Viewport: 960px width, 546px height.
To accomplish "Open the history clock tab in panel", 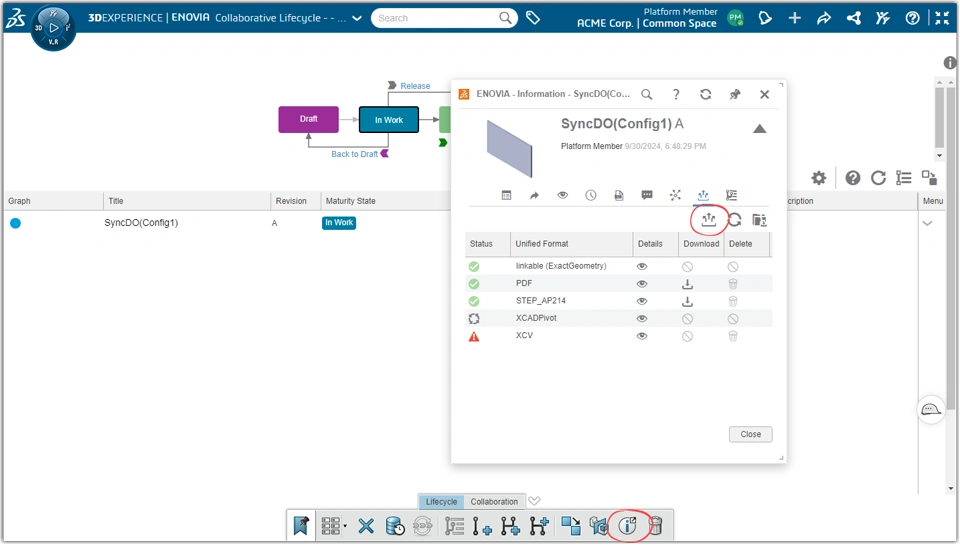I will [x=590, y=195].
